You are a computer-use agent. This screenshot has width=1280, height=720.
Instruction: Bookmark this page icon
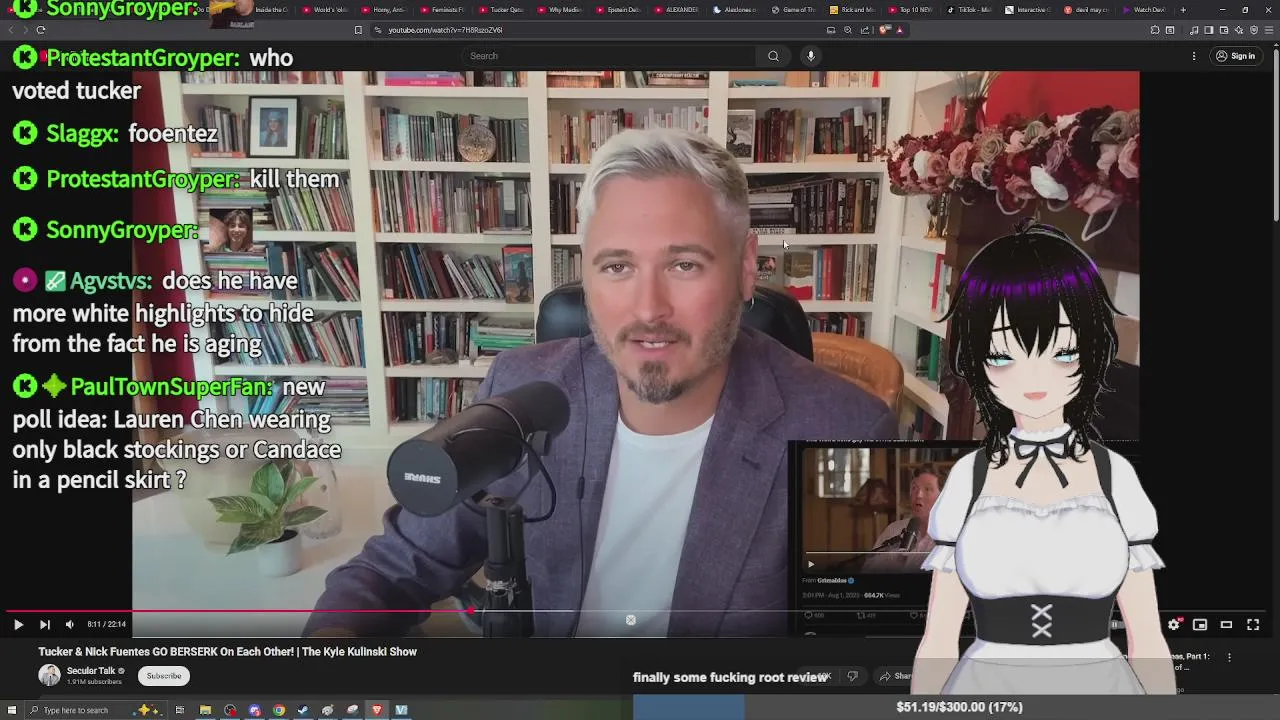click(x=358, y=30)
